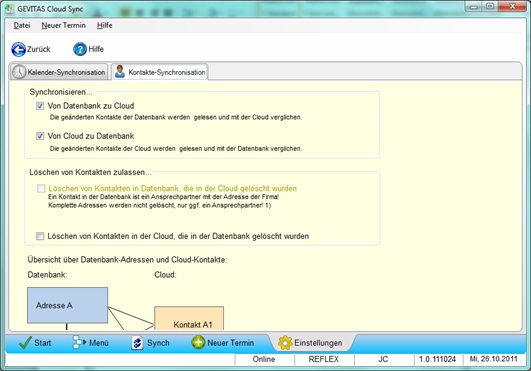Open the Neuer Termin menu
This screenshot has width=531, height=371.
63,25
